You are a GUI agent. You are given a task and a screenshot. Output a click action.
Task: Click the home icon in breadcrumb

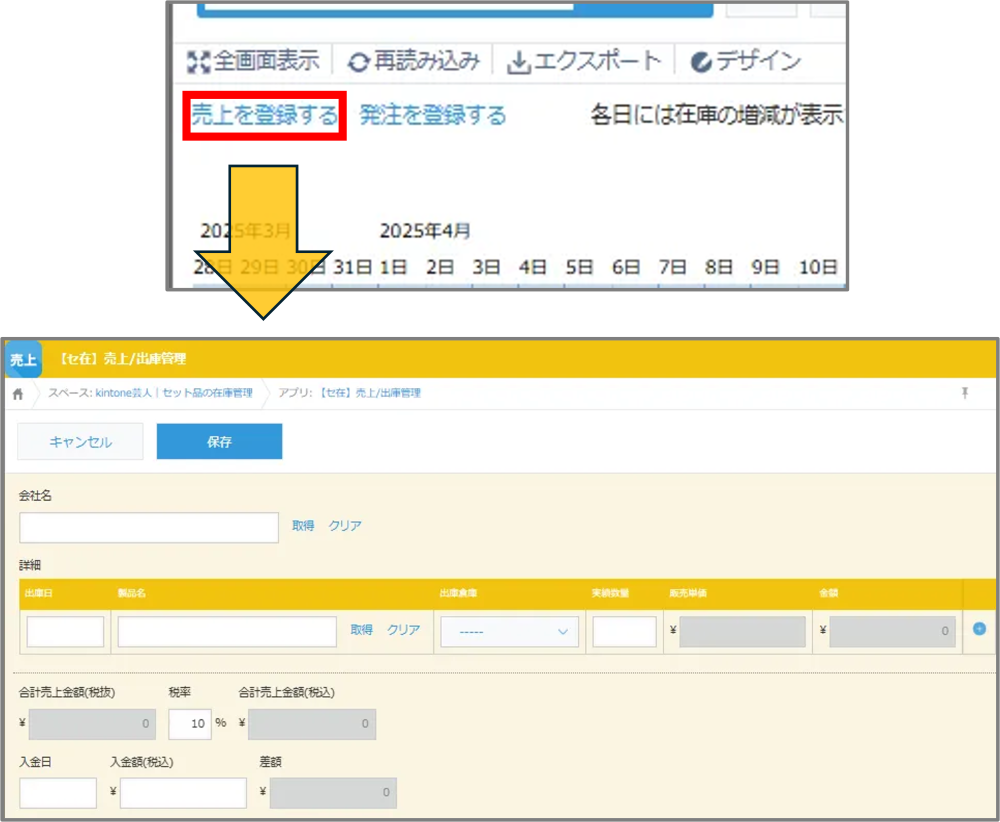[x=18, y=394]
